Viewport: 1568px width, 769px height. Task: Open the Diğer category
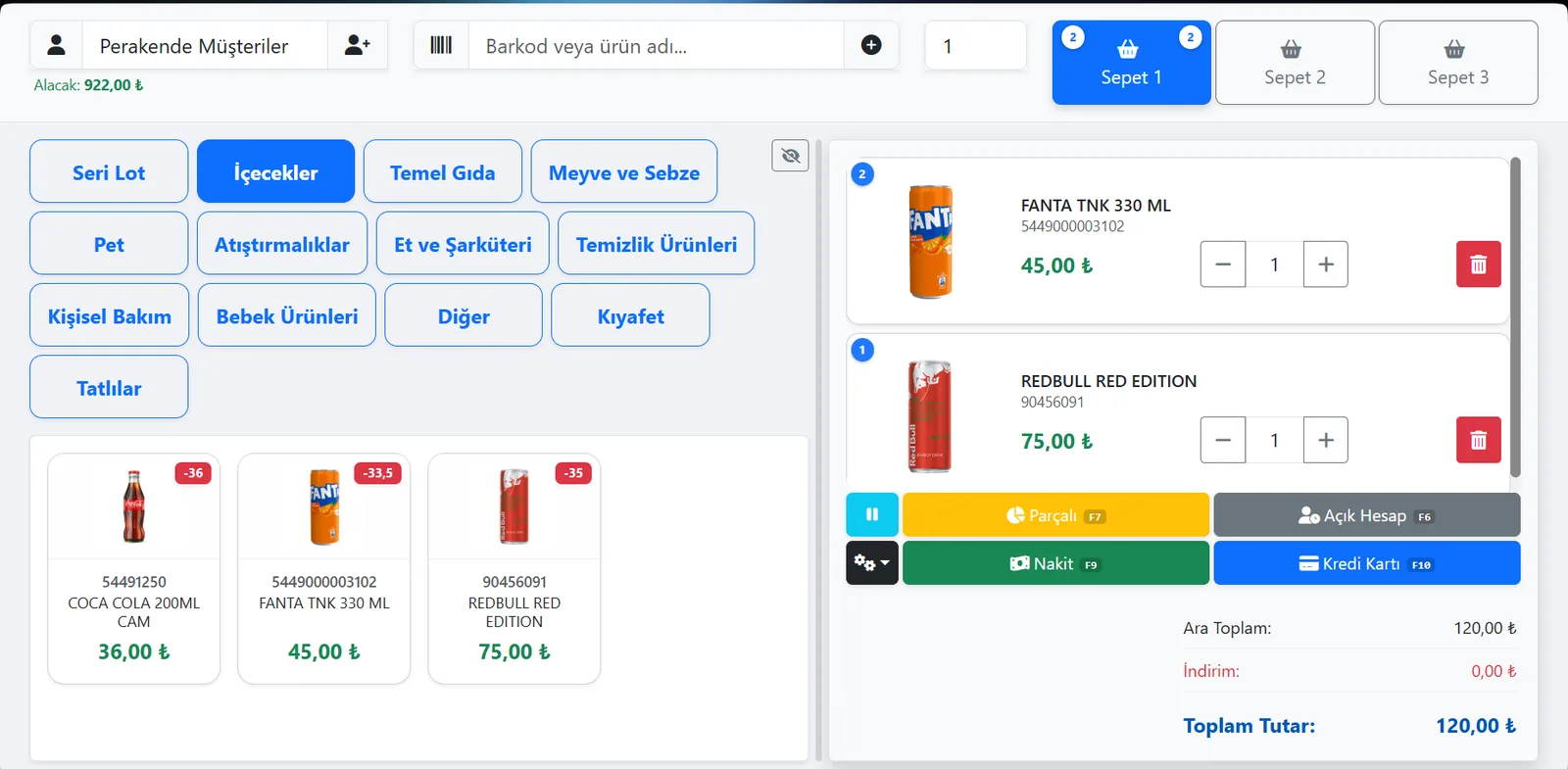(x=464, y=314)
